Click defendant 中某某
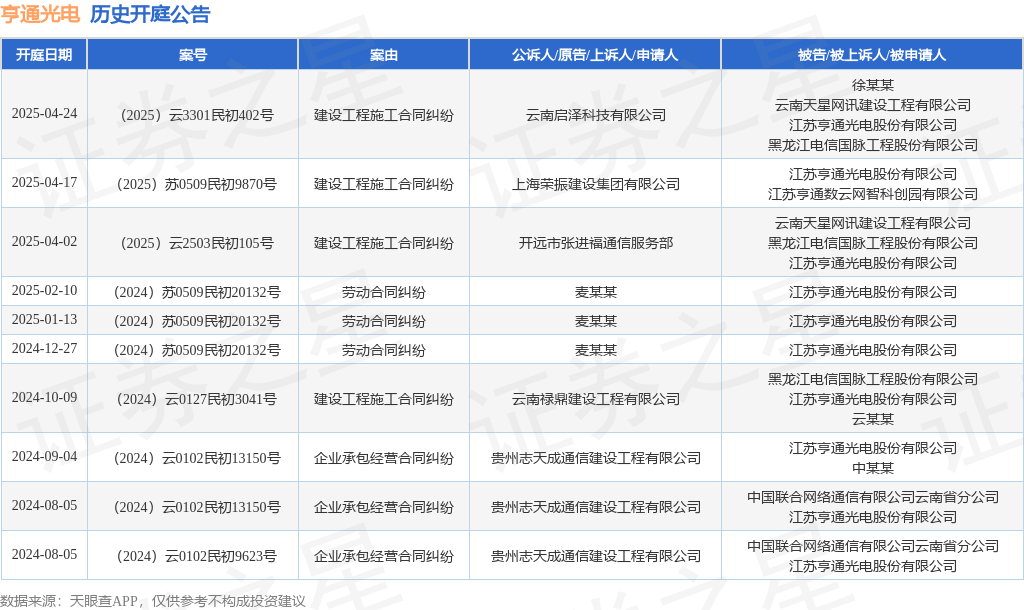Screen dimensions: 1024x610 [872, 468]
